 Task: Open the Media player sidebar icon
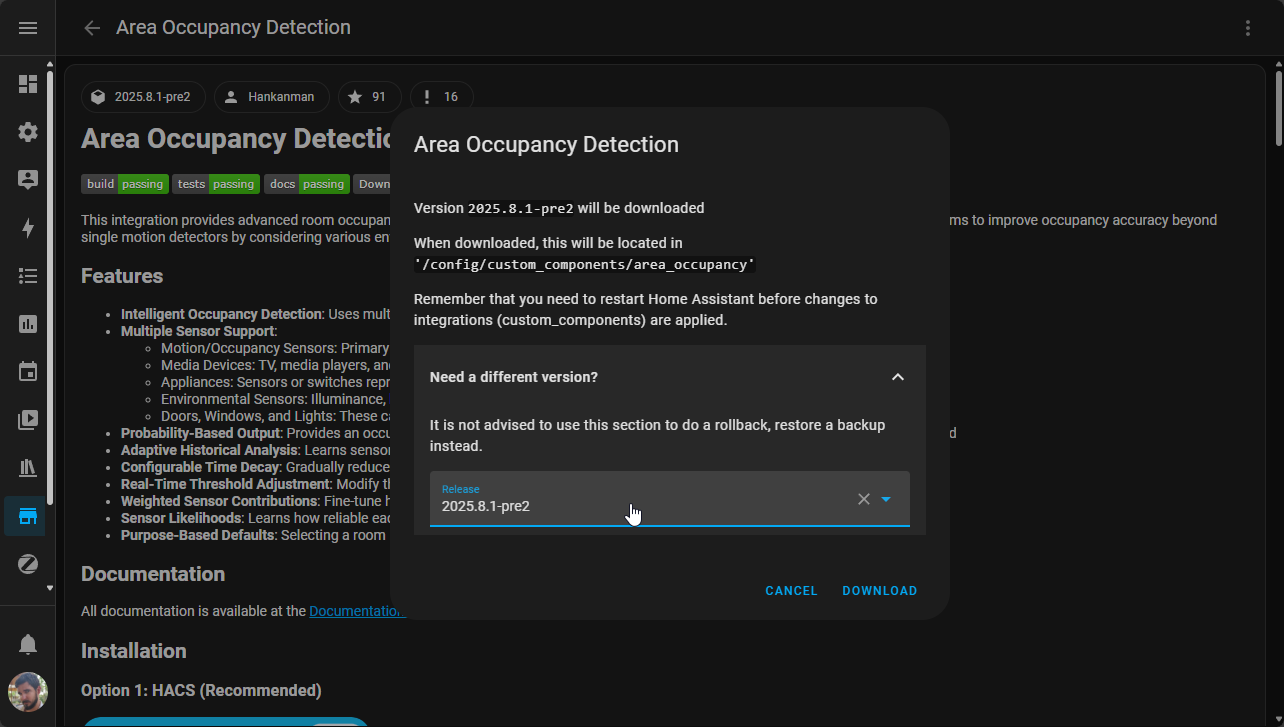[x=28, y=420]
